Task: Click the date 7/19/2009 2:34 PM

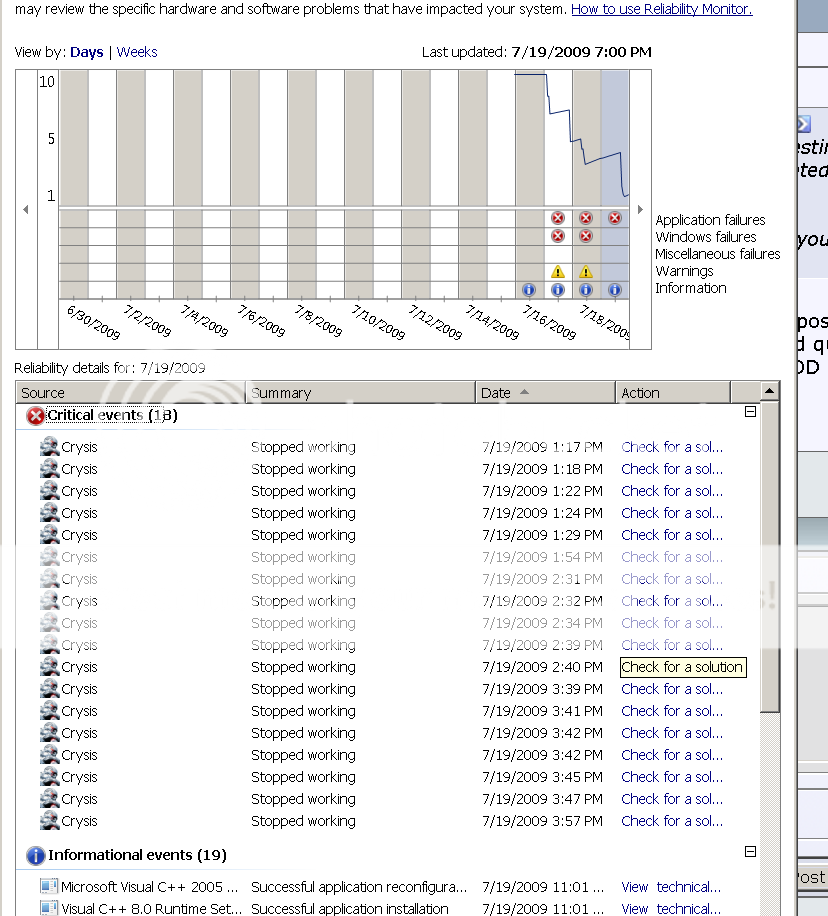Action: 542,623
